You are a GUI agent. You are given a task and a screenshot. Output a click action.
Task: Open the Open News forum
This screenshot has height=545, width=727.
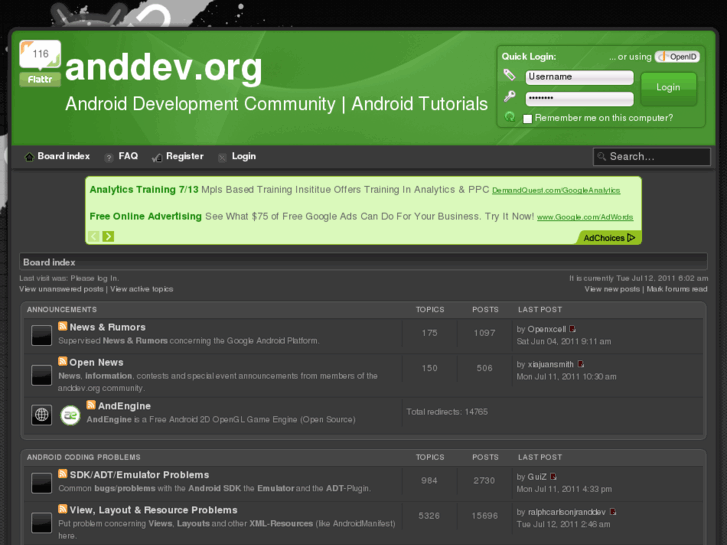click(96, 362)
